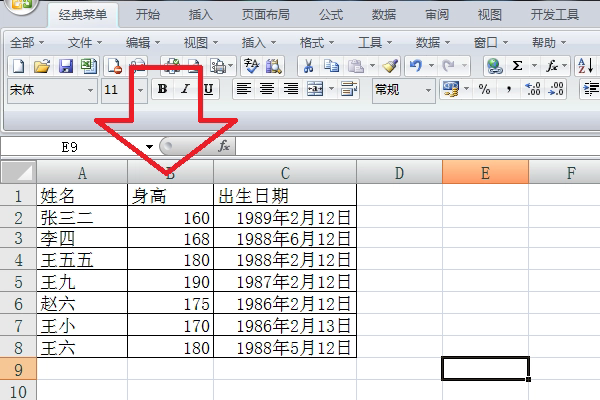600x400 pixels.
Task: Run the spelling check icon
Action: (251, 66)
